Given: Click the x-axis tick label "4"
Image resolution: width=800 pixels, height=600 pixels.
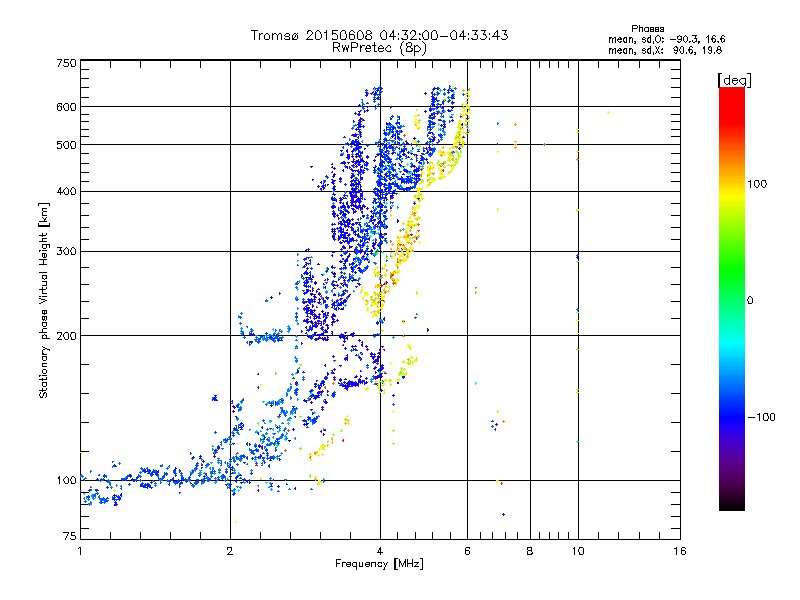Looking at the screenshot, I should click(380, 551).
